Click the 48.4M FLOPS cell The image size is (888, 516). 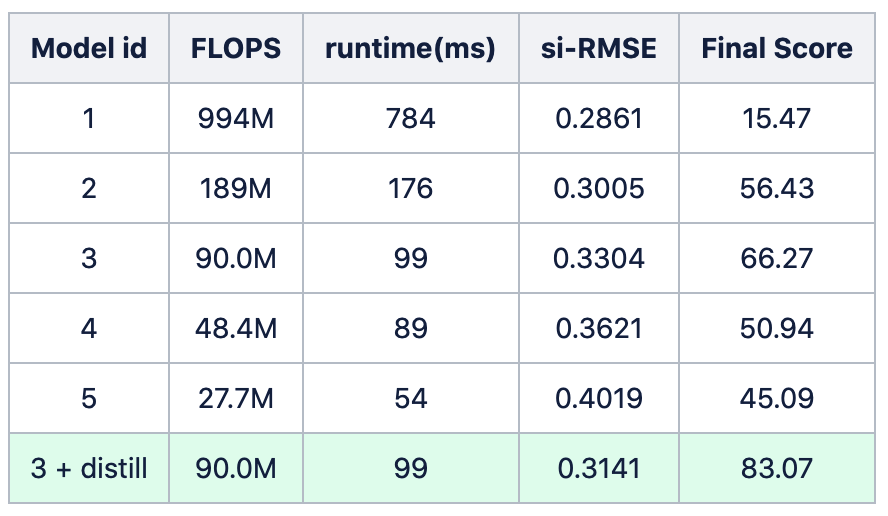[x=236, y=329]
